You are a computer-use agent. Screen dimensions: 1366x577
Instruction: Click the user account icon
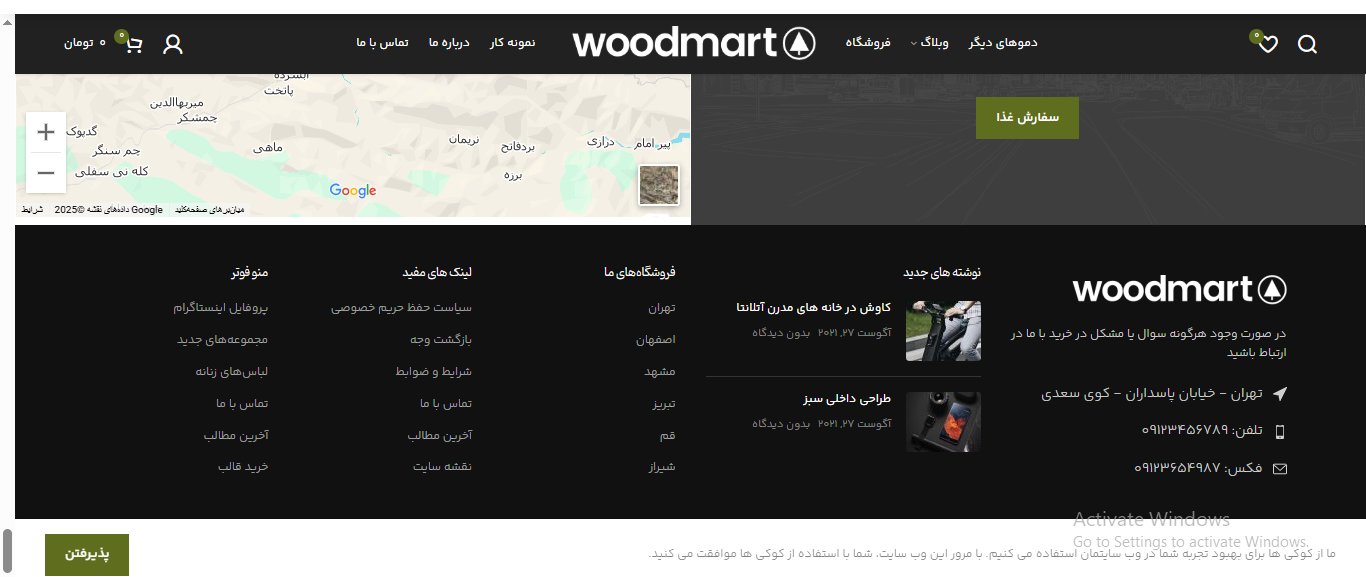click(172, 43)
